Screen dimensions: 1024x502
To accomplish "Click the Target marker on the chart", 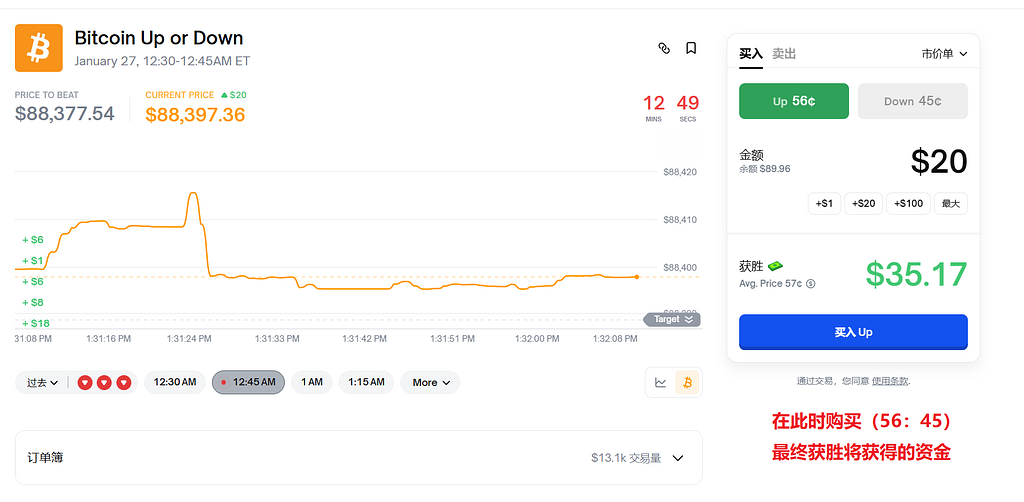I will pos(671,319).
